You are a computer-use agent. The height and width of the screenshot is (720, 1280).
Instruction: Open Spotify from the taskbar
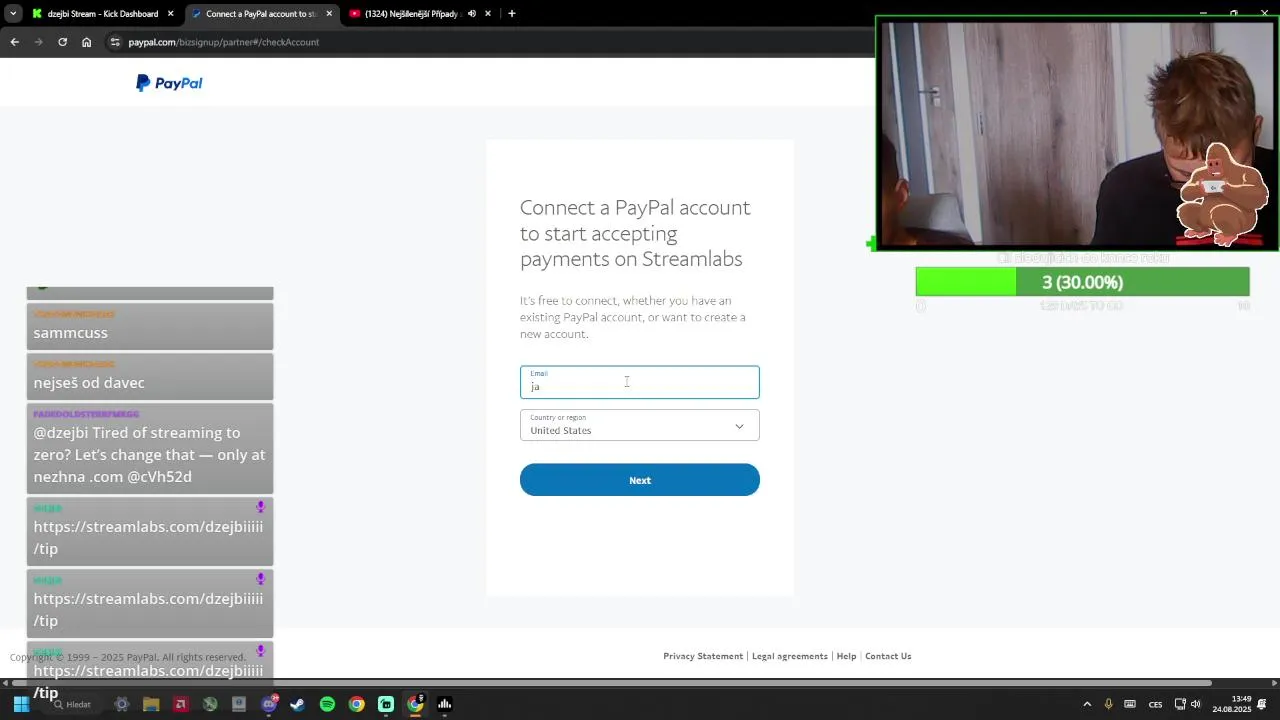click(327, 704)
